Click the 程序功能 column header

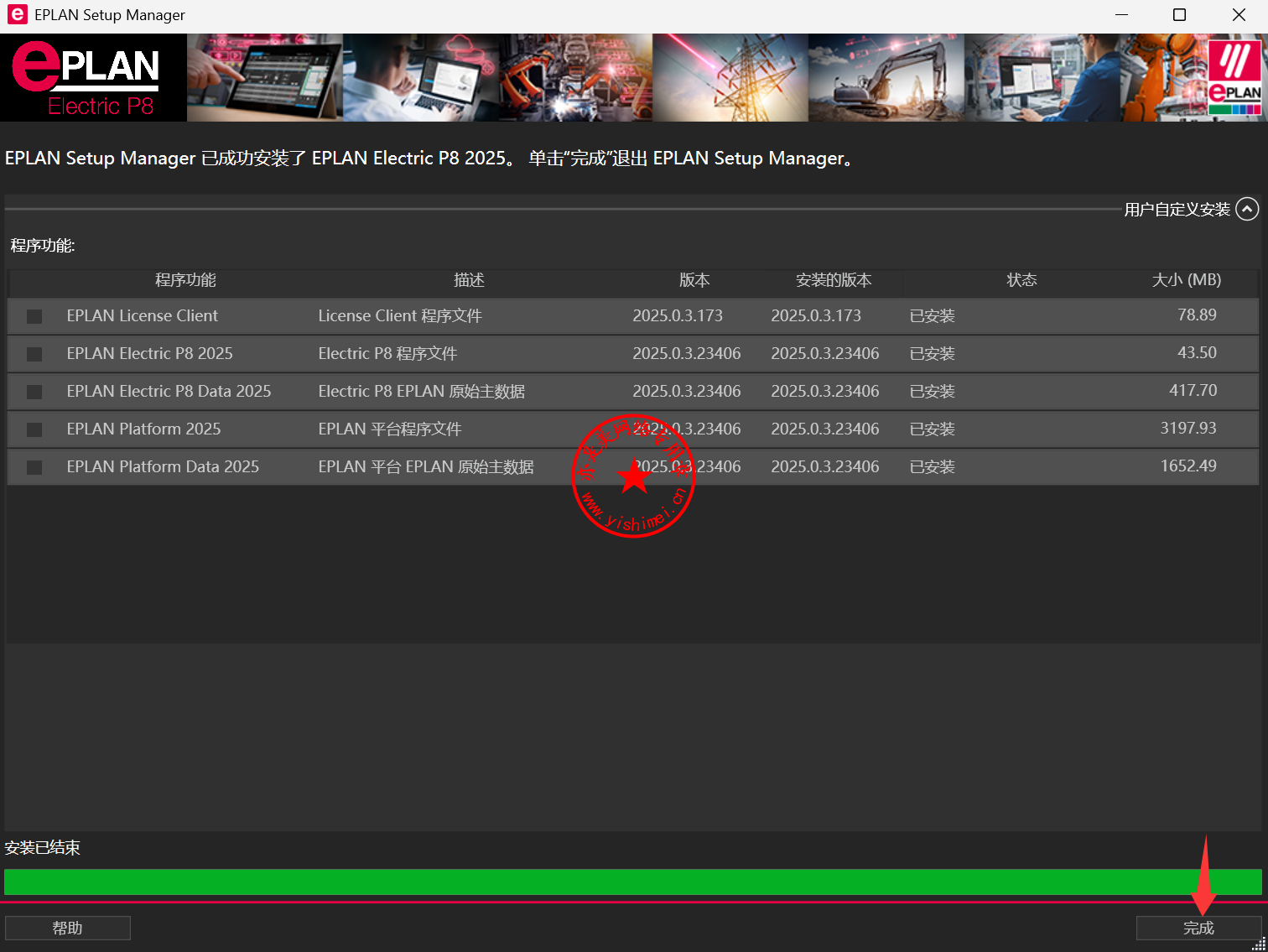pyautogui.click(x=185, y=280)
